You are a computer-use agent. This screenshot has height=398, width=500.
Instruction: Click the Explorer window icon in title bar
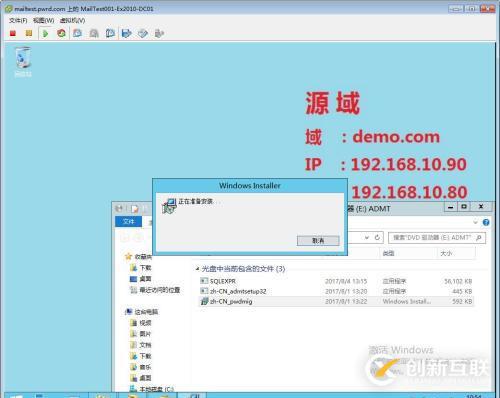[119, 209]
